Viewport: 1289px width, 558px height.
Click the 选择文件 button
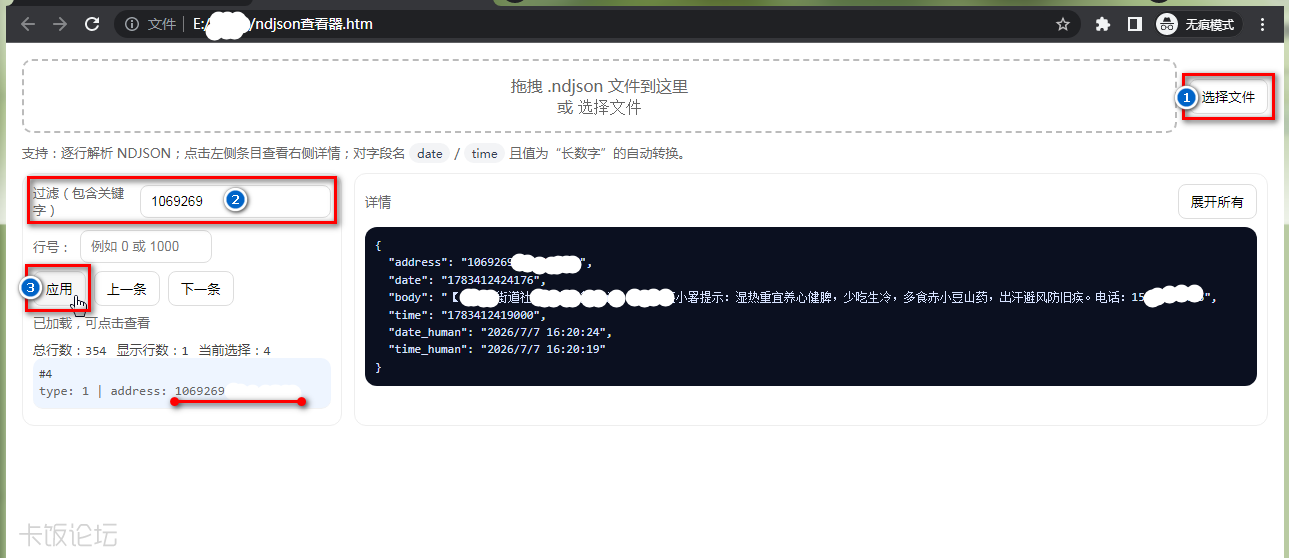coord(1228,97)
